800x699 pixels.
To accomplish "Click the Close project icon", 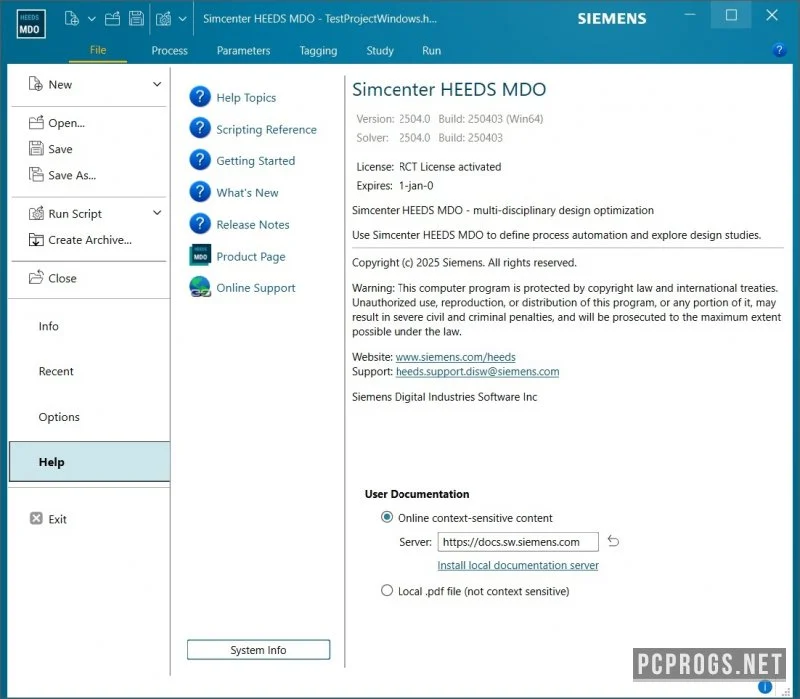I will pyautogui.click(x=36, y=278).
